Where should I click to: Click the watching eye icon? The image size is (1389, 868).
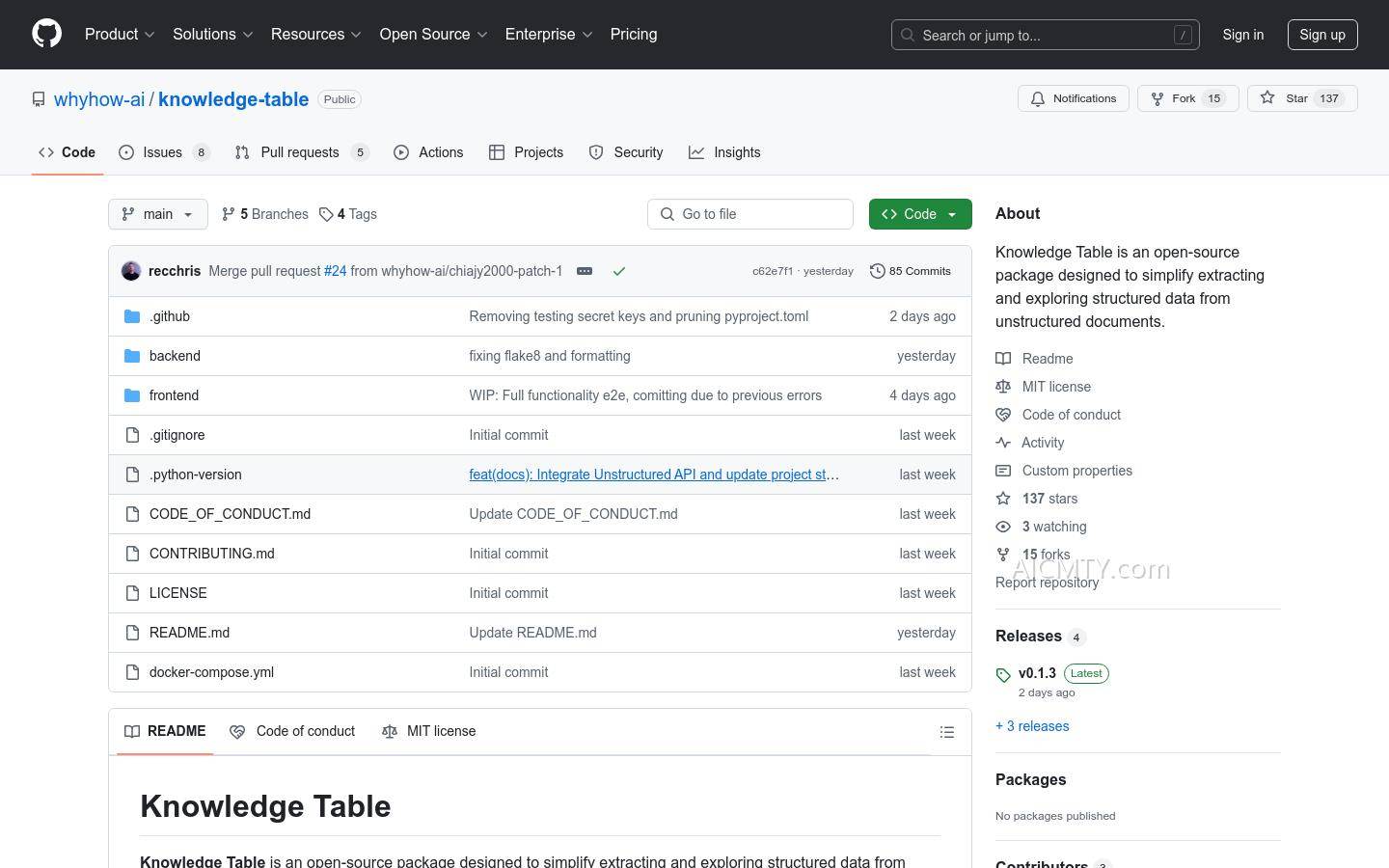(1003, 527)
